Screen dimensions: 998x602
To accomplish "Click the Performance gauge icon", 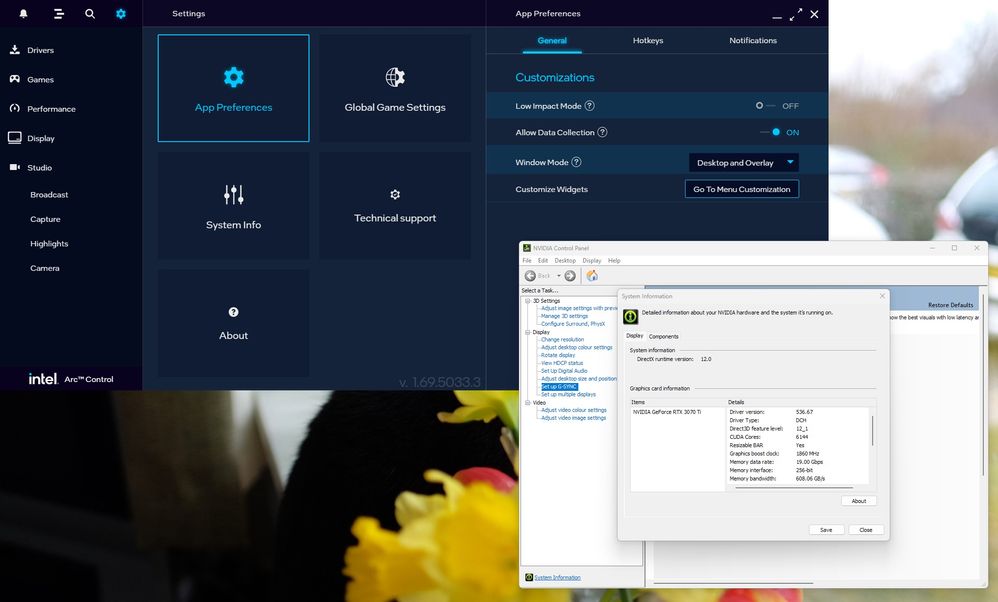I will (x=15, y=108).
